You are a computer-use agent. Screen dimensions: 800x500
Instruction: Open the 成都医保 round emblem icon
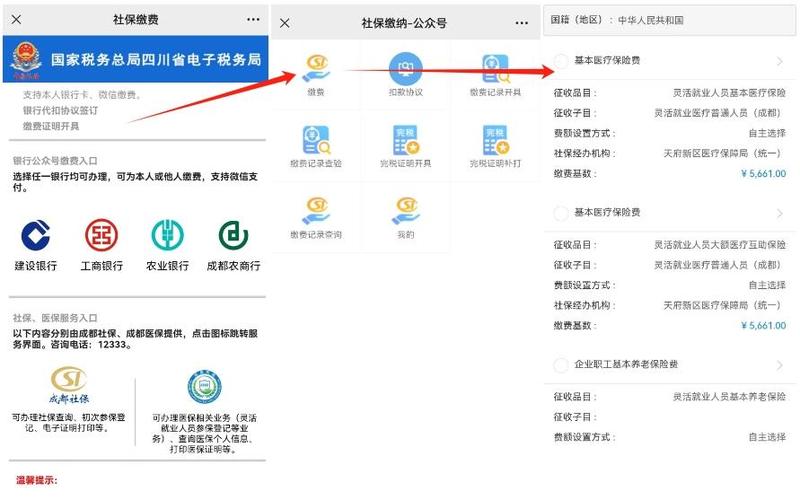click(204, 387)
